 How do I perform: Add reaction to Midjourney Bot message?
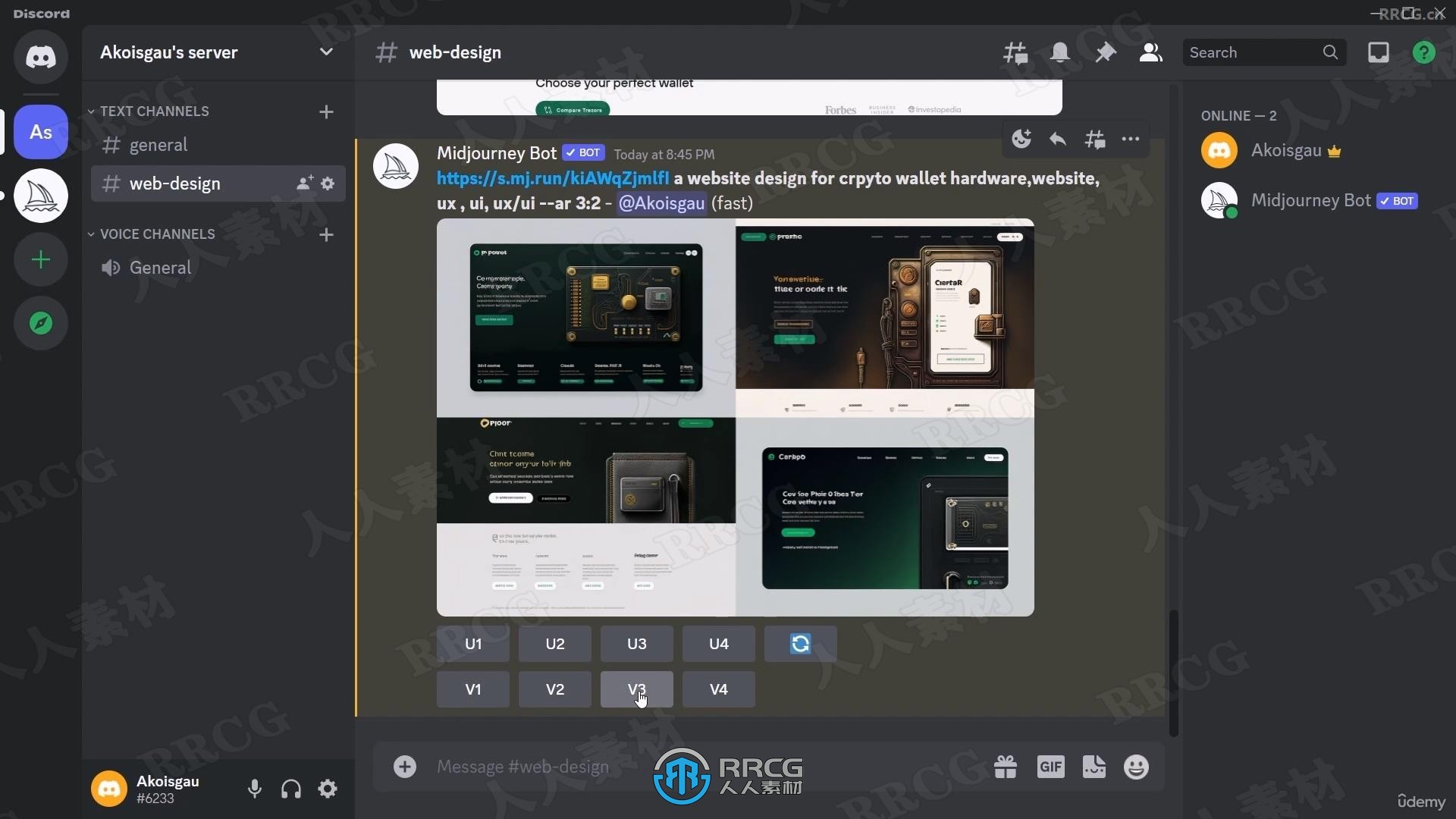coord(1021,139)
